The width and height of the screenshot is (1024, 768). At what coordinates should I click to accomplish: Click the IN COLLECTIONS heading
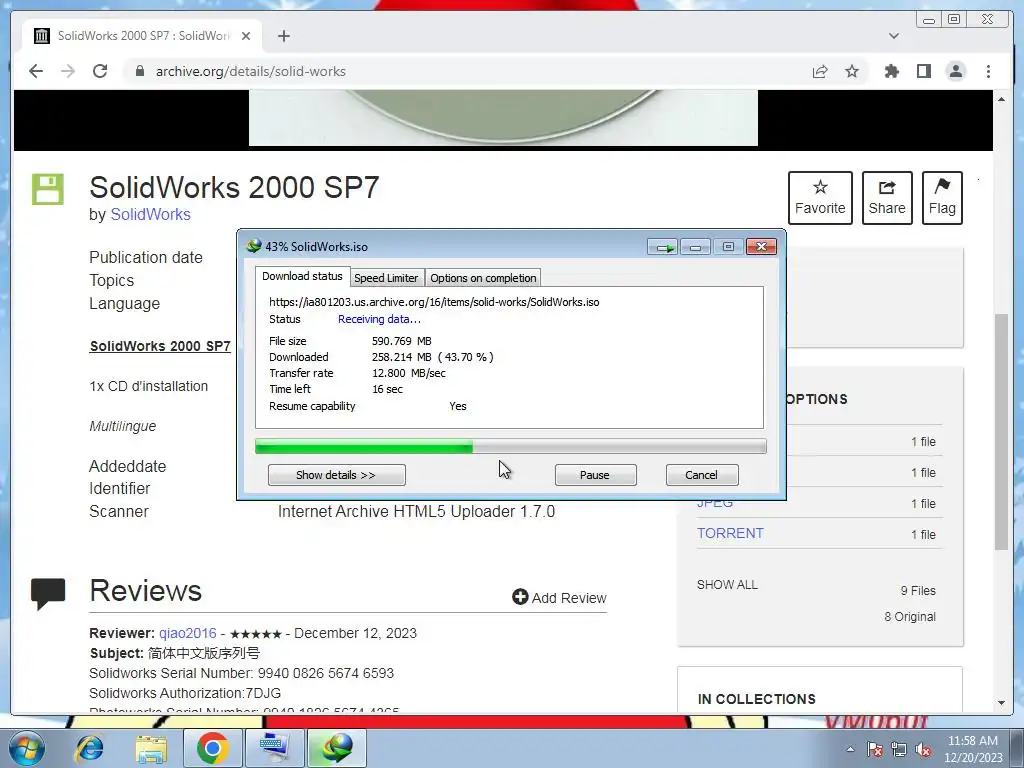(x=756, y=699)
